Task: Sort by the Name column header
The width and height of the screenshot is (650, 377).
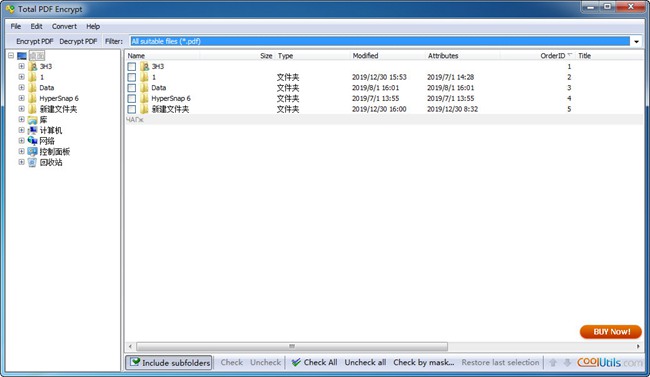Action: coord(162,56)
